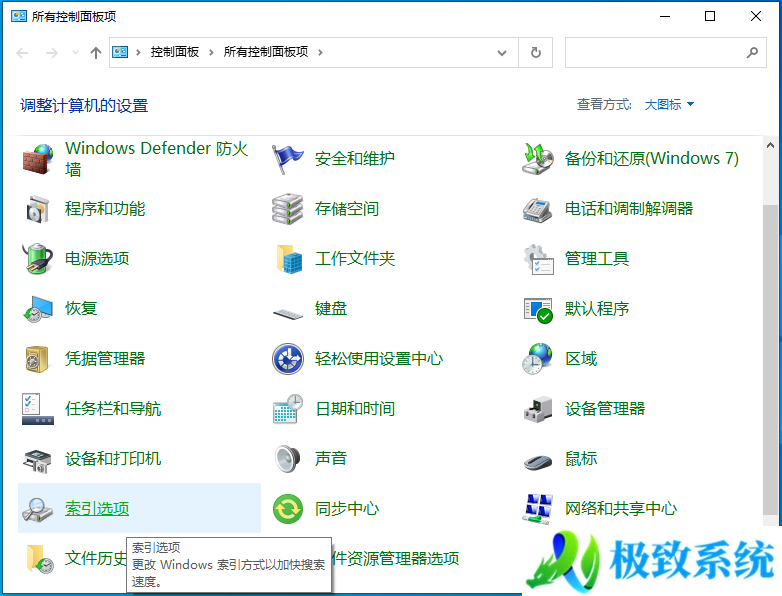782x596 pixels.
Task: Open the 文件资源管理器选项 text link
Action: pyautogui.click(x=395, y=558)
